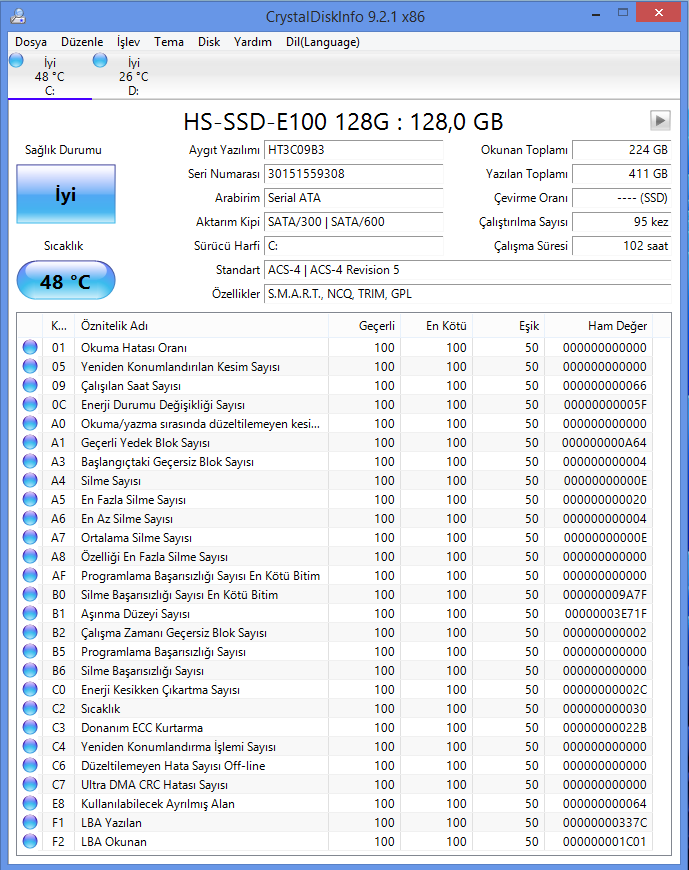Click the C: drive blue status orb
This screenshot has width=689, height=870.
pyautogui.click(x=17, y=60)
